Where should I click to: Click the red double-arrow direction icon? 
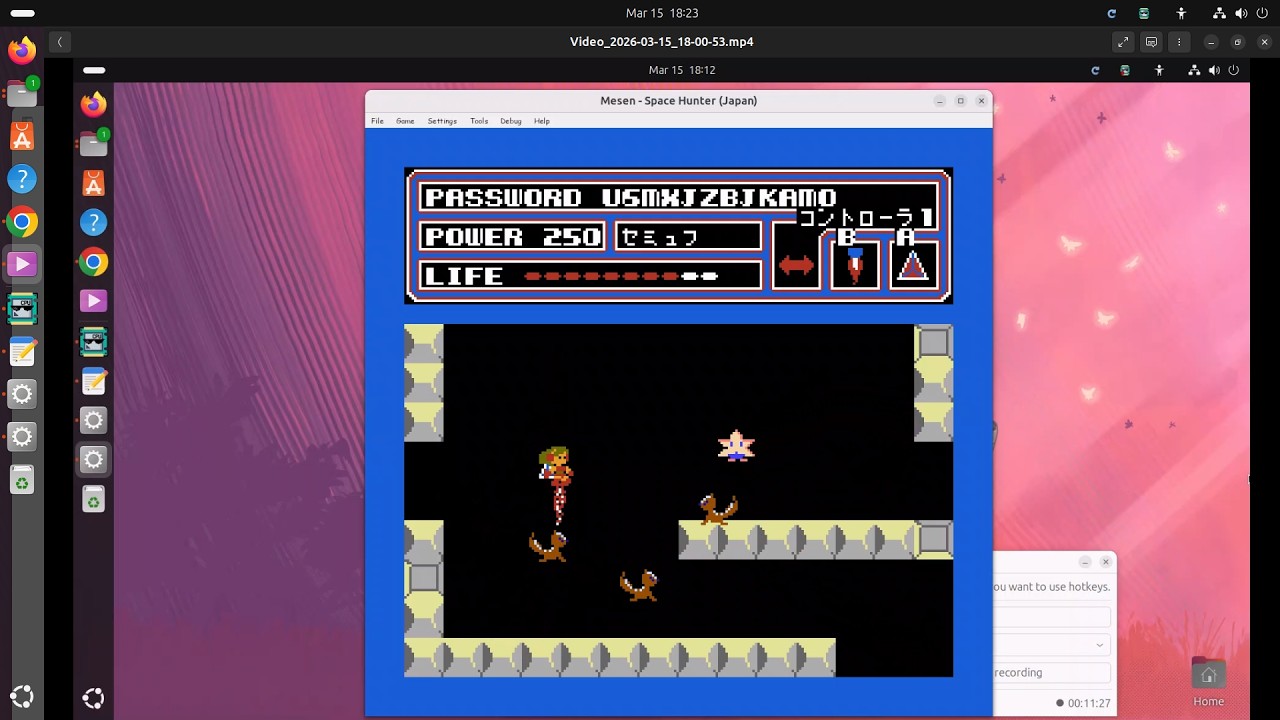[x=796, y=265]
